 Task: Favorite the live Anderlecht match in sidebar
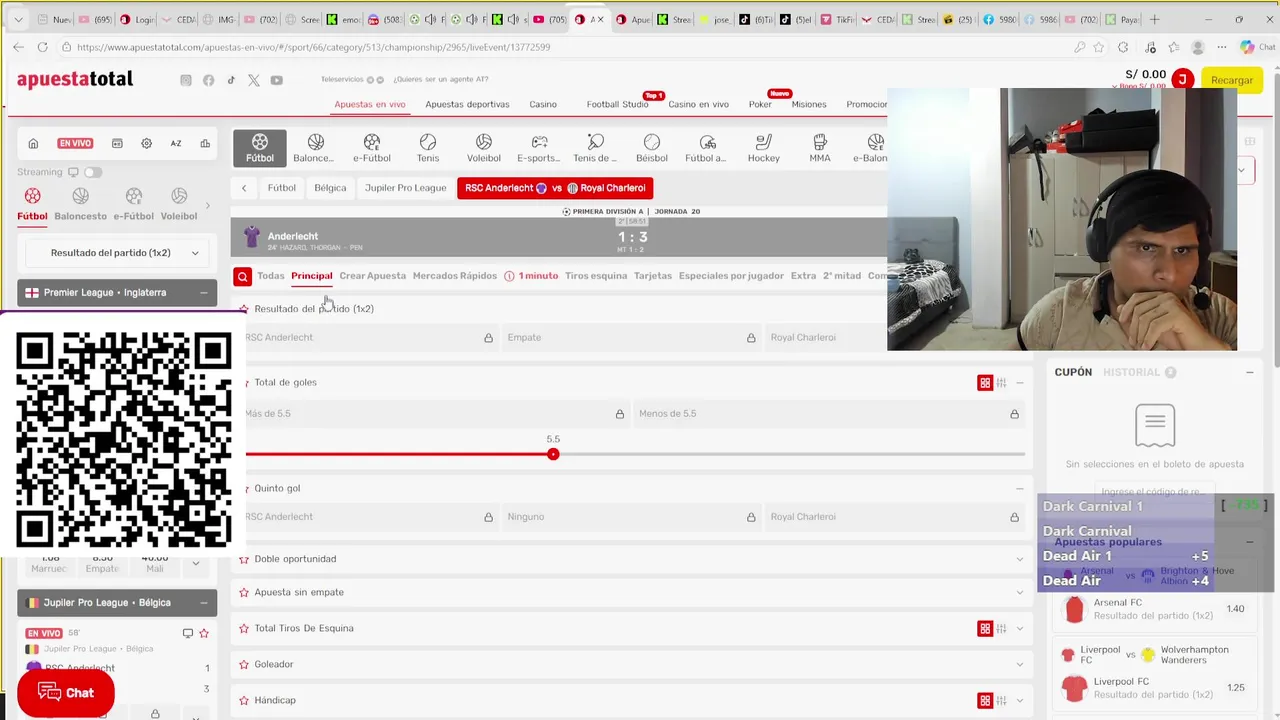(204, 633)
